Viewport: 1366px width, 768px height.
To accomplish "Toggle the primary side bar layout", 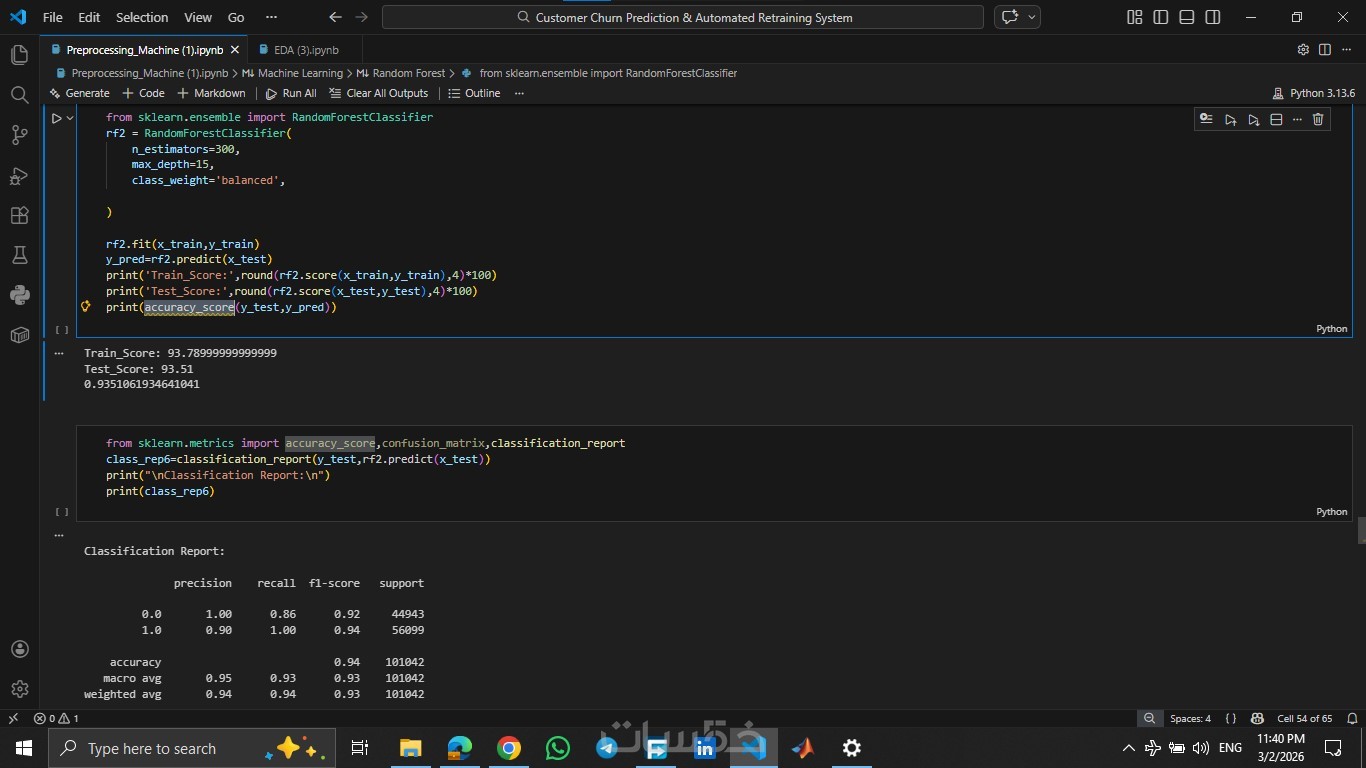I will [x=1160, y=17].
